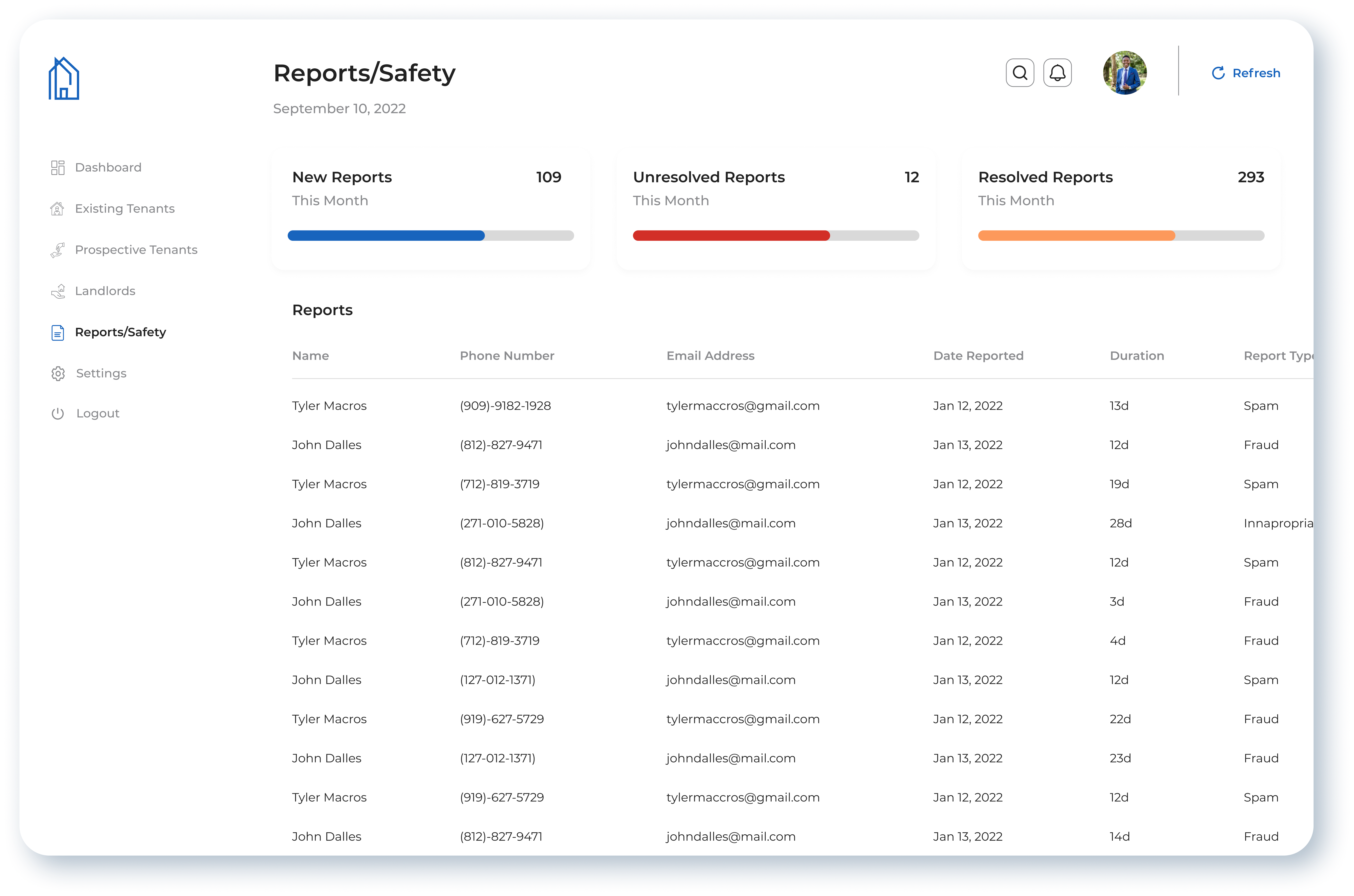Click Fraud in the 3d row

1261,602
